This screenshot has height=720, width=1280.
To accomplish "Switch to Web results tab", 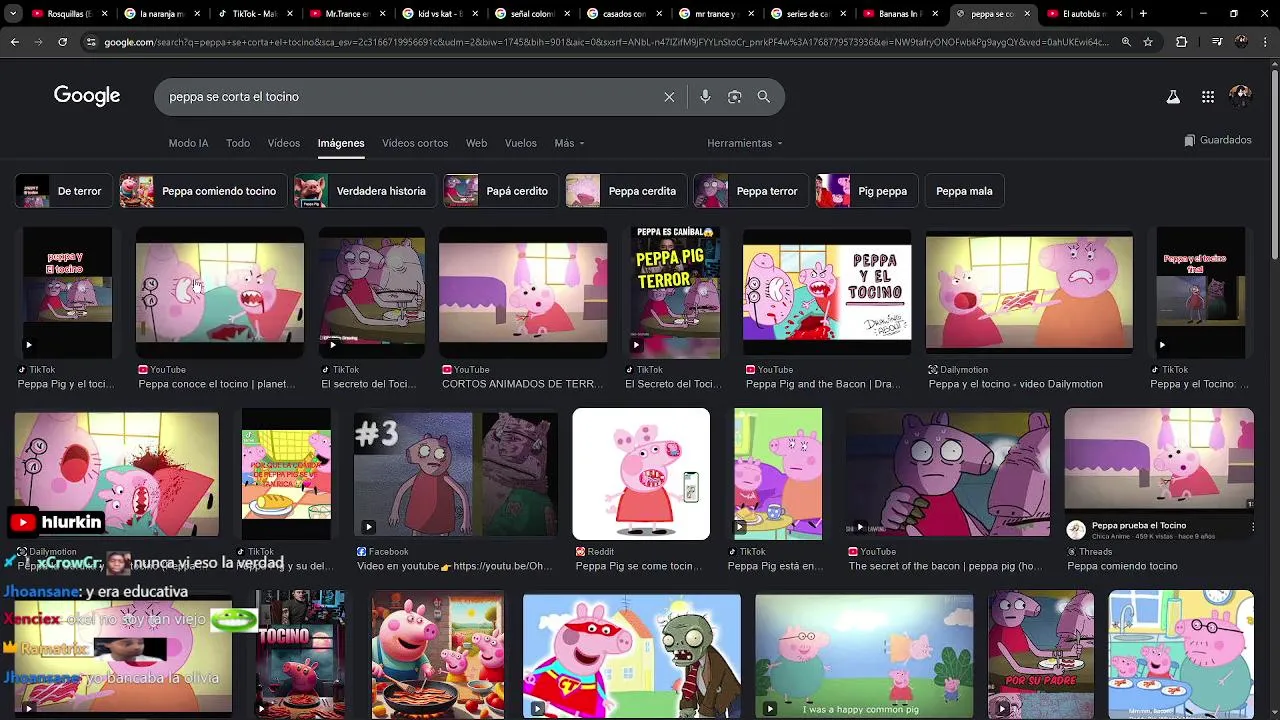I will 477,143.
